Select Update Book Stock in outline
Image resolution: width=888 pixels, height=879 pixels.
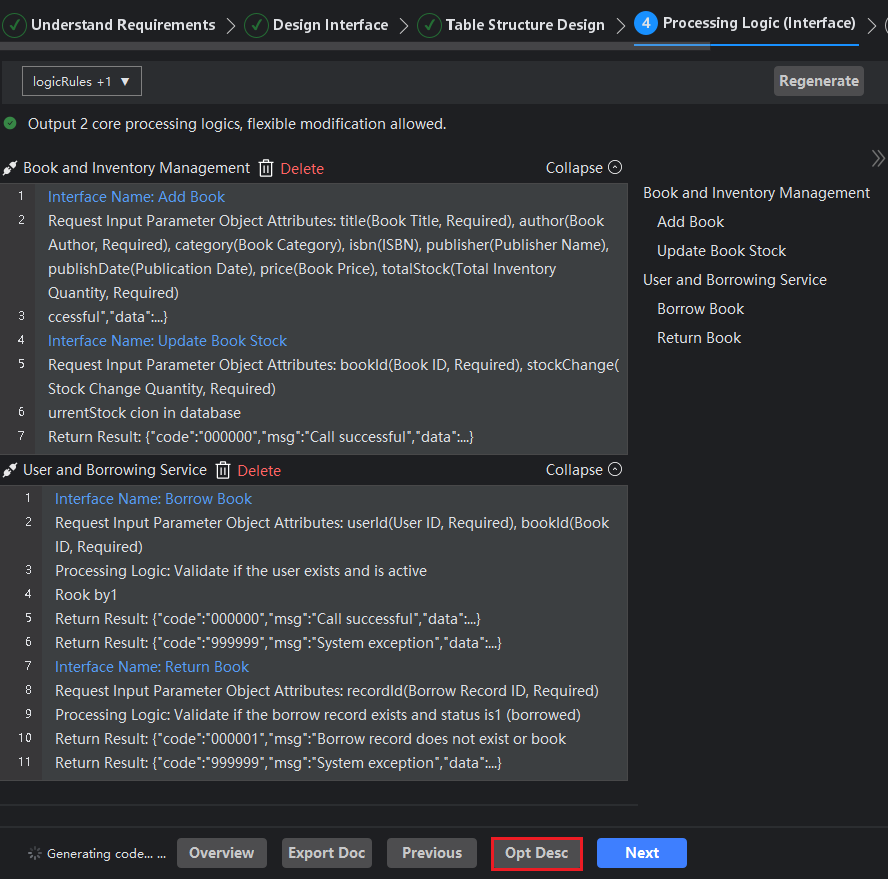tap(721, 251)
